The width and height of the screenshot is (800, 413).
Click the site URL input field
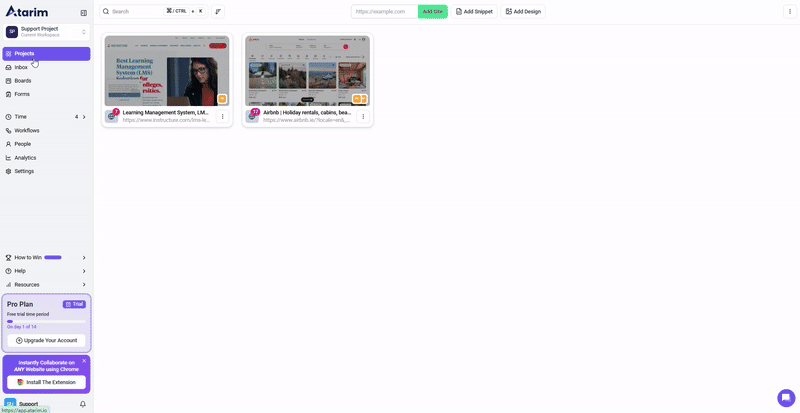384,11
